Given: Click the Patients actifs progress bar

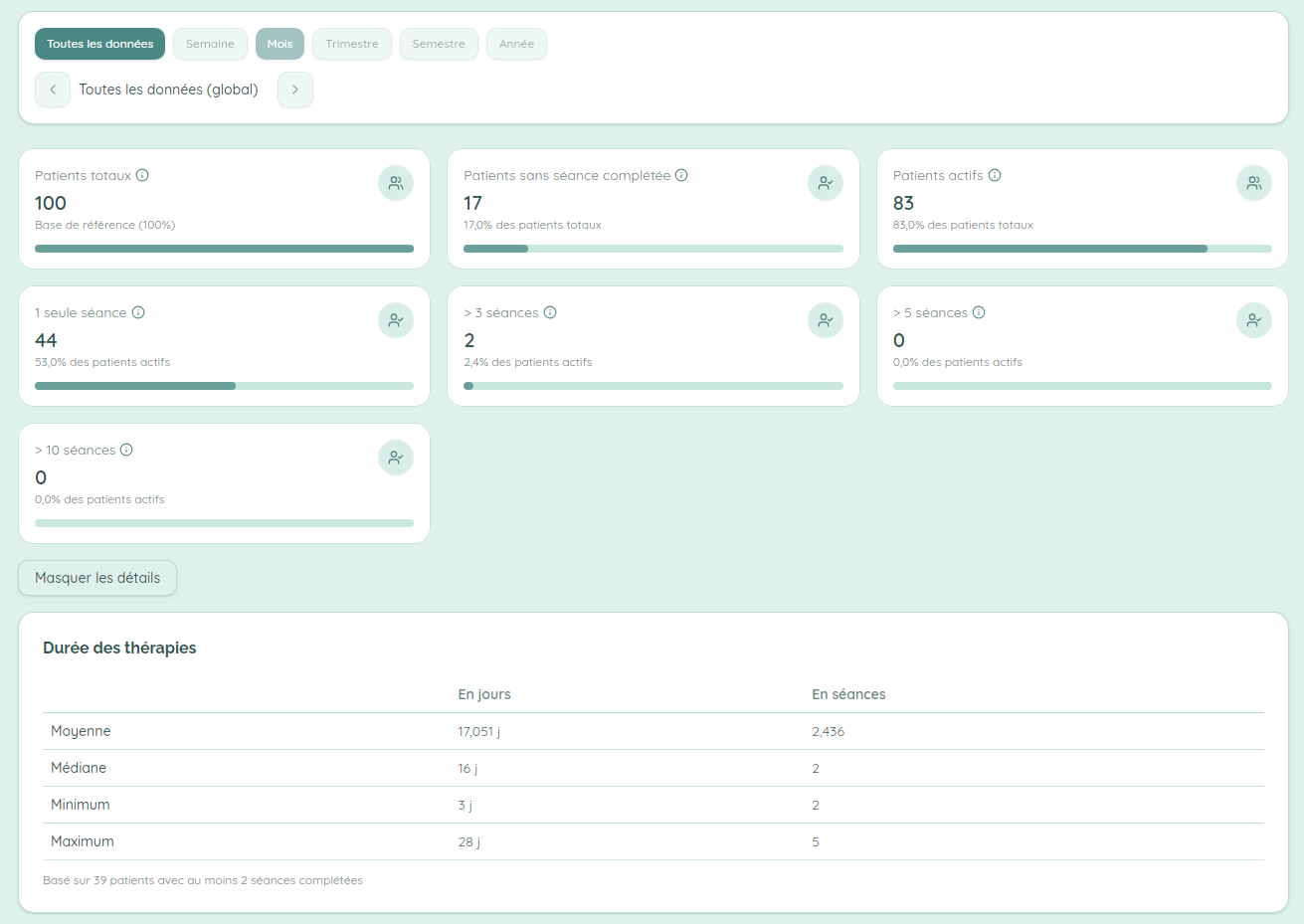Looking at the screenshot, I should pos(1082,249).
